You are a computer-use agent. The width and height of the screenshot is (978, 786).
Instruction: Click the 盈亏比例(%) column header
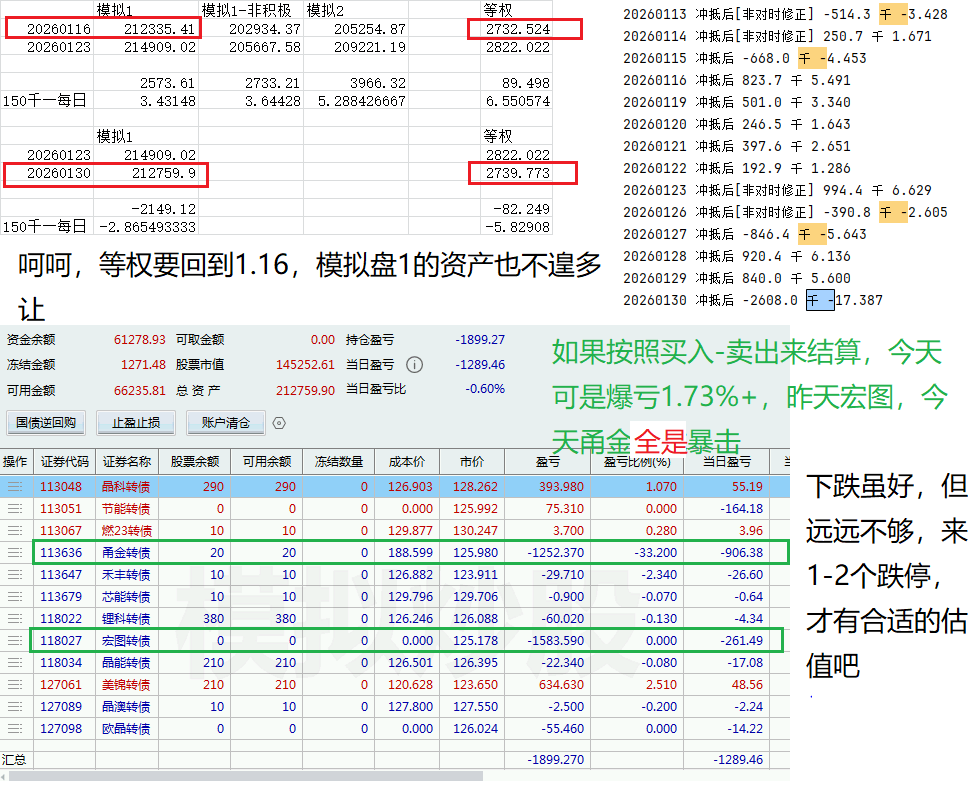tap(637, 462)
